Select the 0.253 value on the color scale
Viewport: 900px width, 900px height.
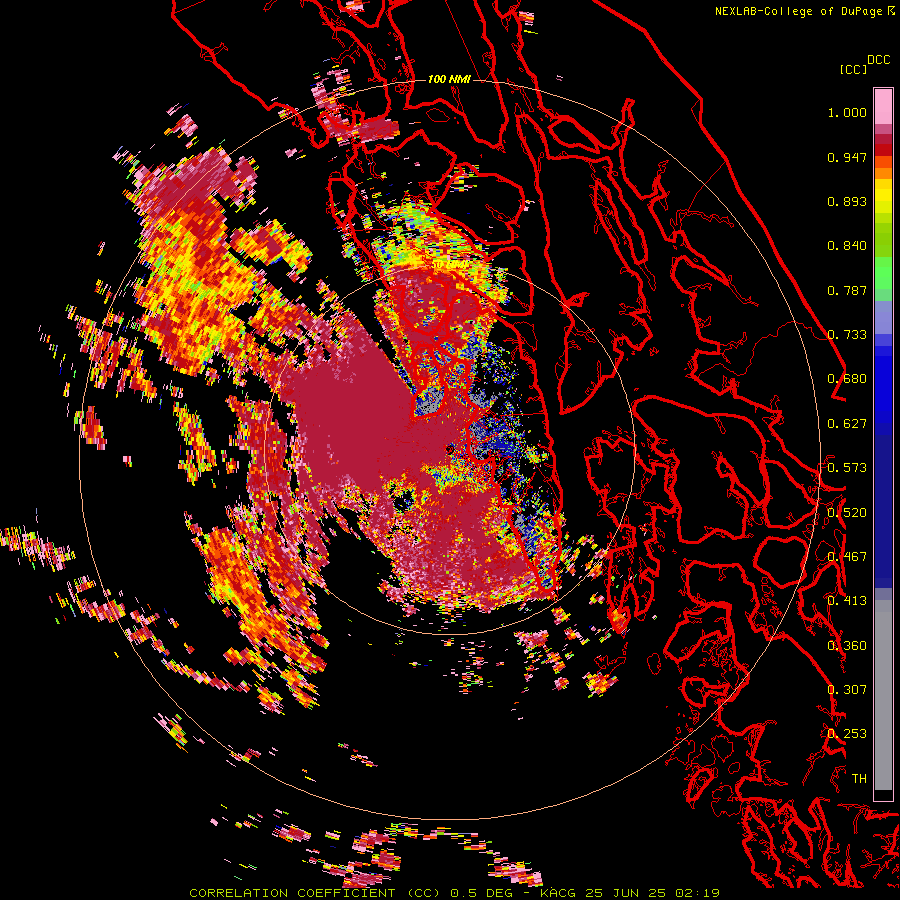coord(847,734)
